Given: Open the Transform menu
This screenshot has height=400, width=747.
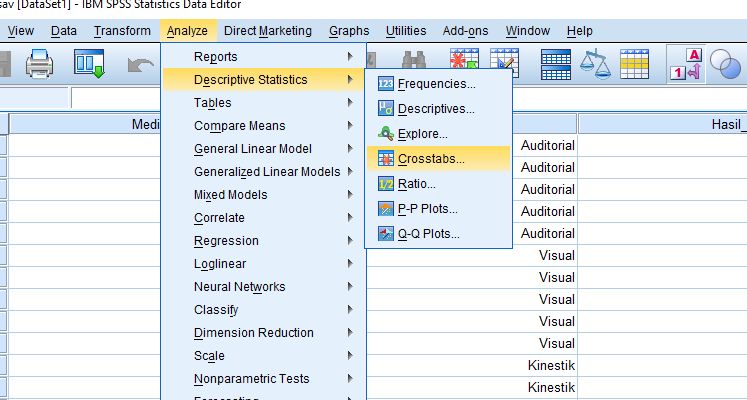Looking at the screenshot, I should click(122, 31).
